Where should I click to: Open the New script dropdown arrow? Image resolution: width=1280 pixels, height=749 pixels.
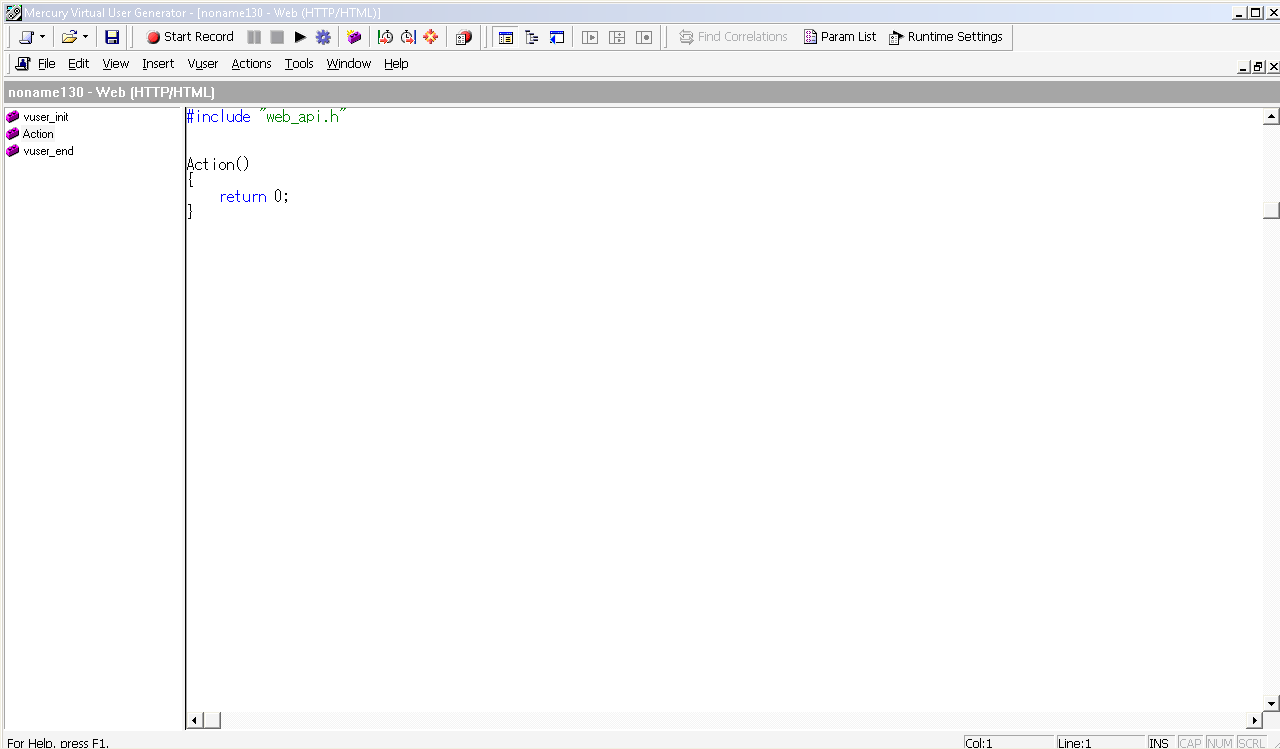tap(42, 37)
